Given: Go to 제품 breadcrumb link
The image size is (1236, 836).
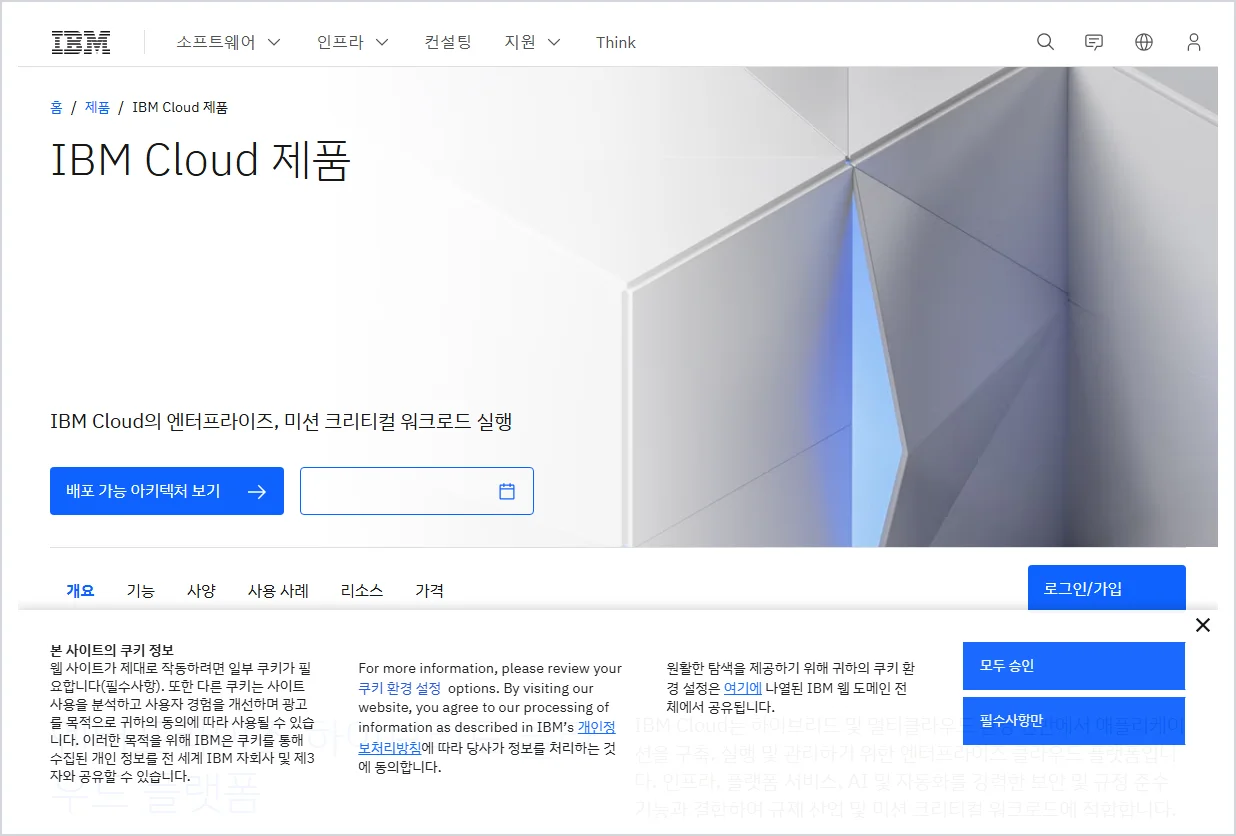Looking at the screenshot, I should click(x=97, y=107).
